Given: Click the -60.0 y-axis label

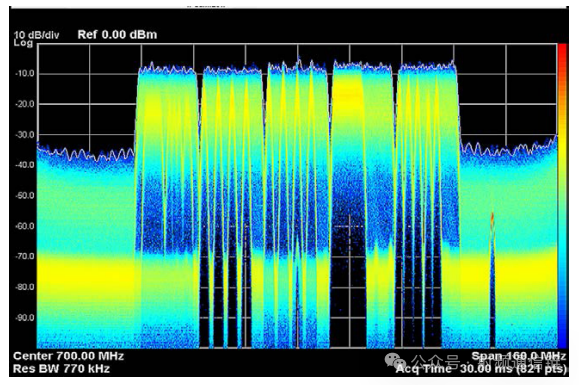Looking at the screenshot, I should pyautogui.click(x=24, y=226).
